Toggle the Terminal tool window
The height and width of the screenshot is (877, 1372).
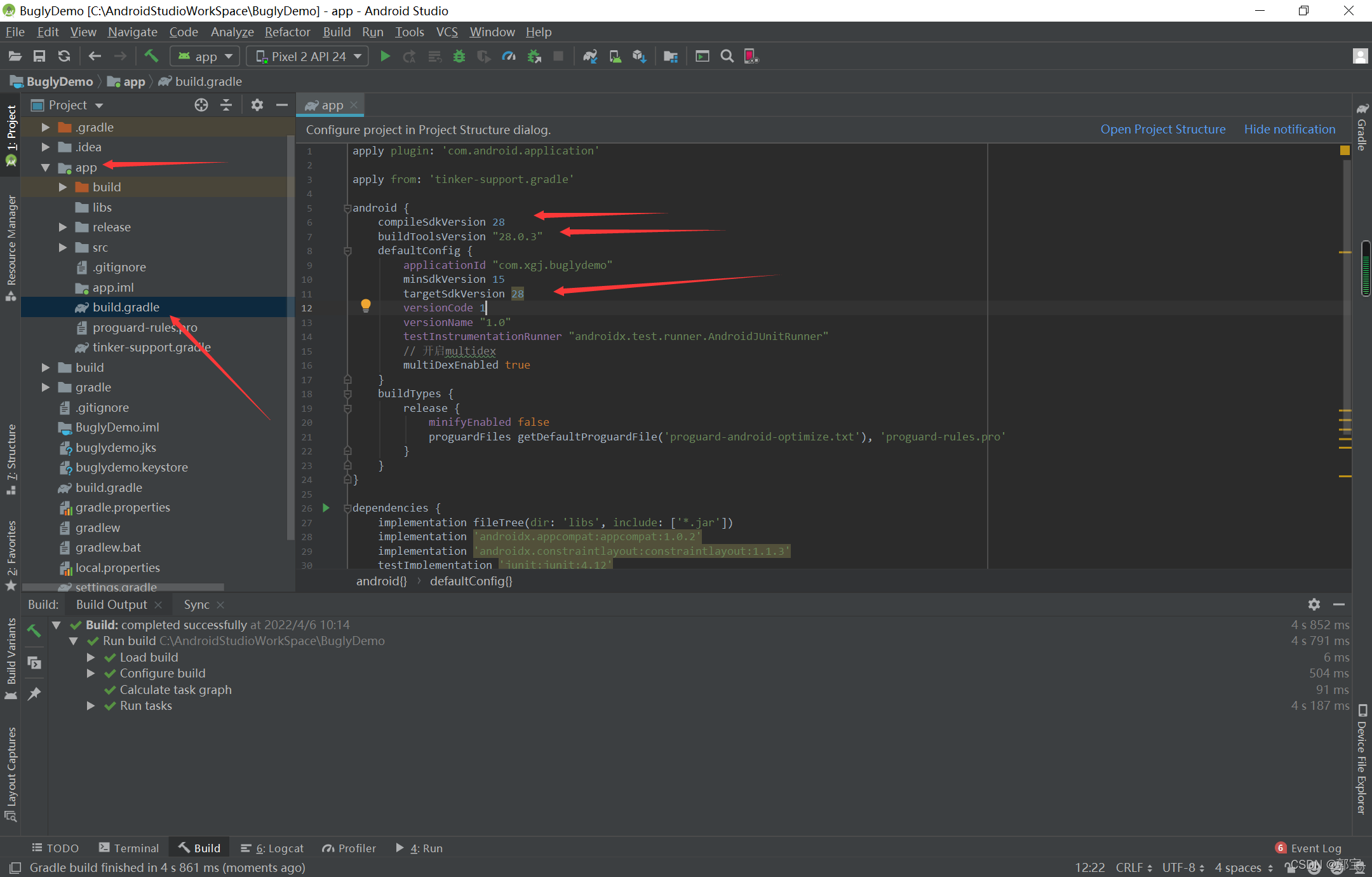pyautogui.click(x=129, y=848)
